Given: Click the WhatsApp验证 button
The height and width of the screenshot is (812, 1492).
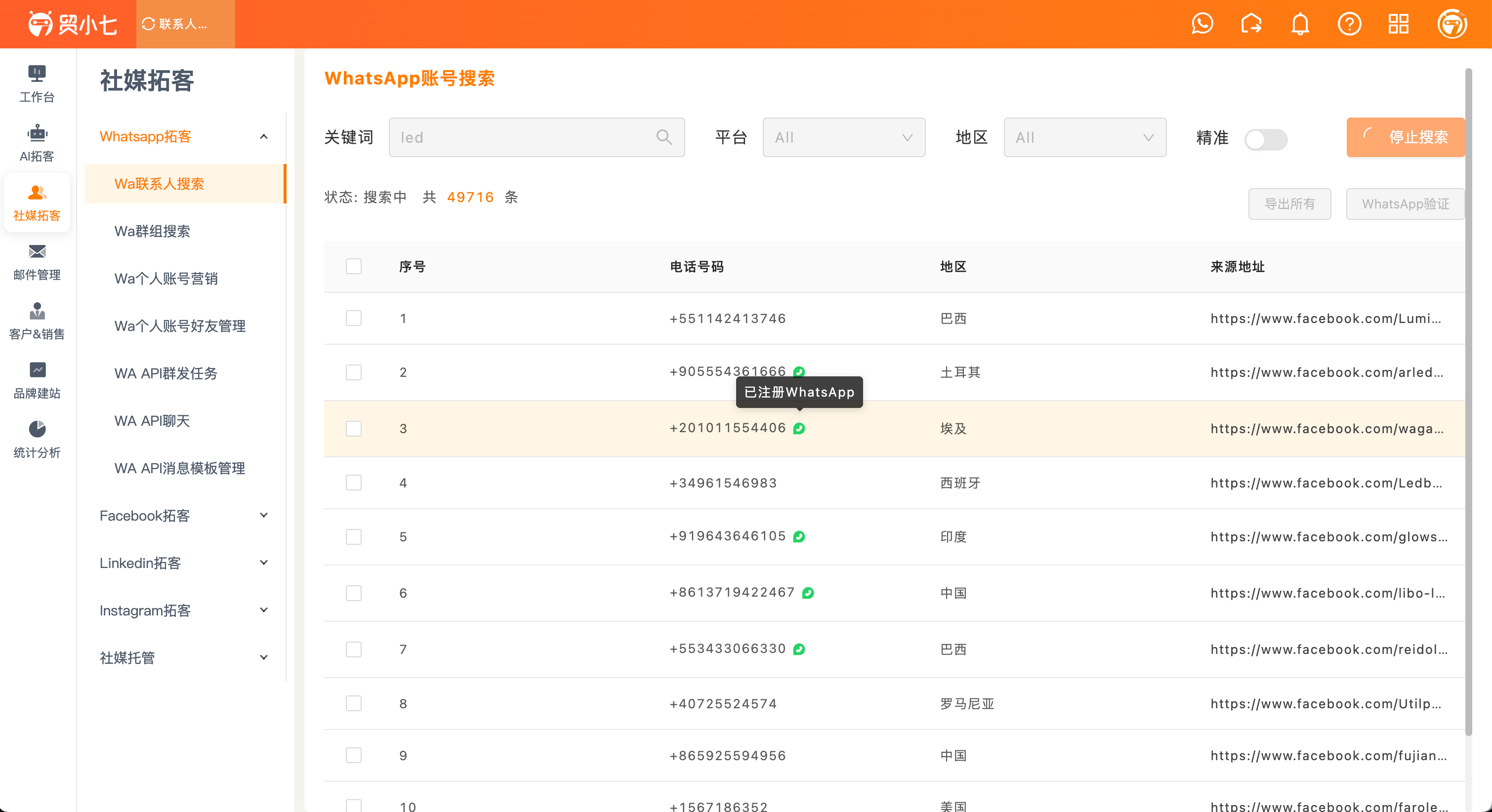Looking at the screenshot, I should point(1405,204).
